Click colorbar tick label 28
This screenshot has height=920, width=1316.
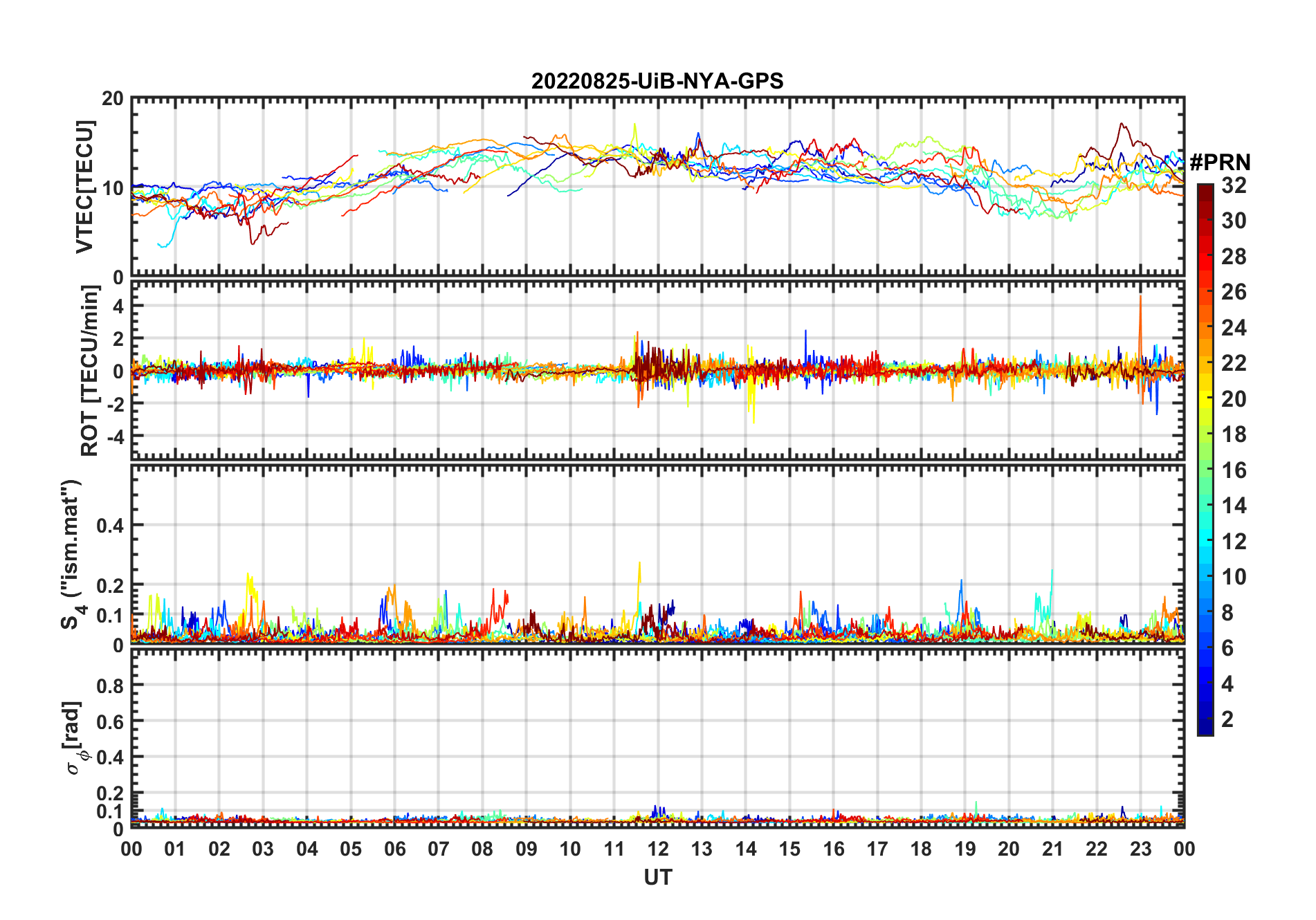click(1234, 257)
